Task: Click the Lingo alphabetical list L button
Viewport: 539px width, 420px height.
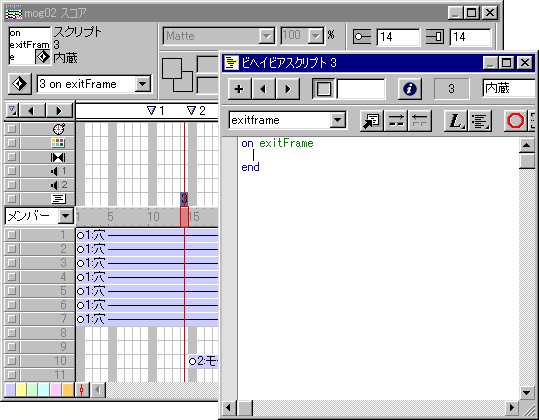Action: (455, 120)
